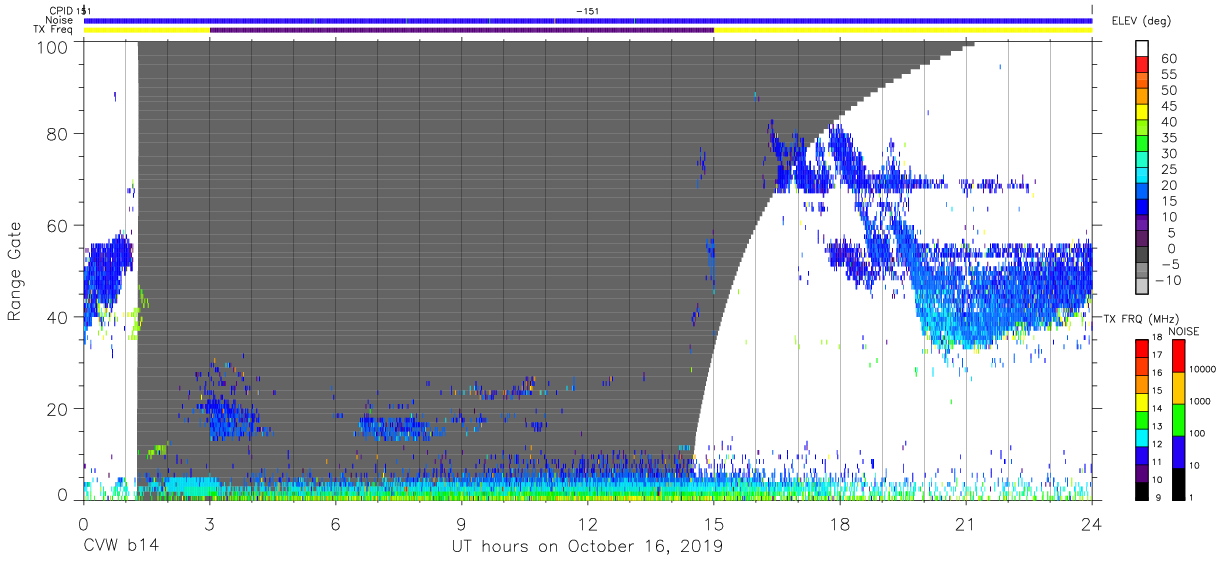Click ELEV colorbar label '50'
This screenshot has width=1228, height=567.
click(x=1169, y=91)
